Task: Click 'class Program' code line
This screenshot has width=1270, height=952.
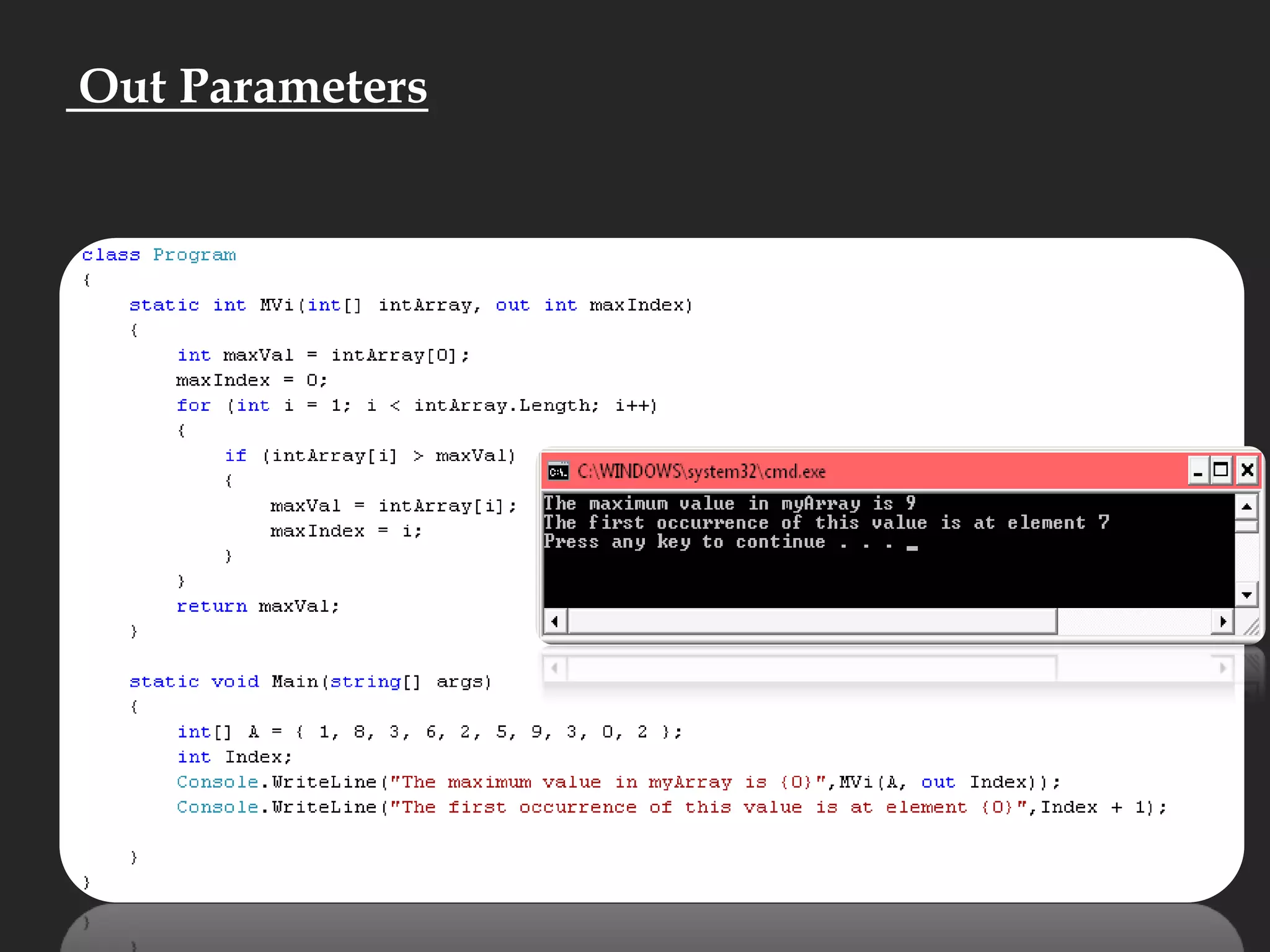Action: tap(159, 255)
